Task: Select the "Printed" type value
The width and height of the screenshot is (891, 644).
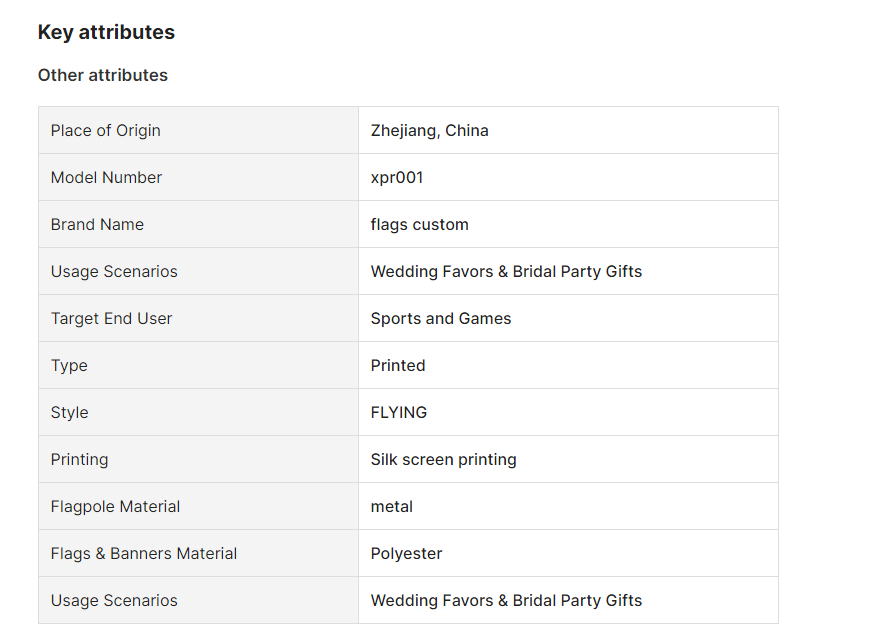Action: [x=398, y=365]
